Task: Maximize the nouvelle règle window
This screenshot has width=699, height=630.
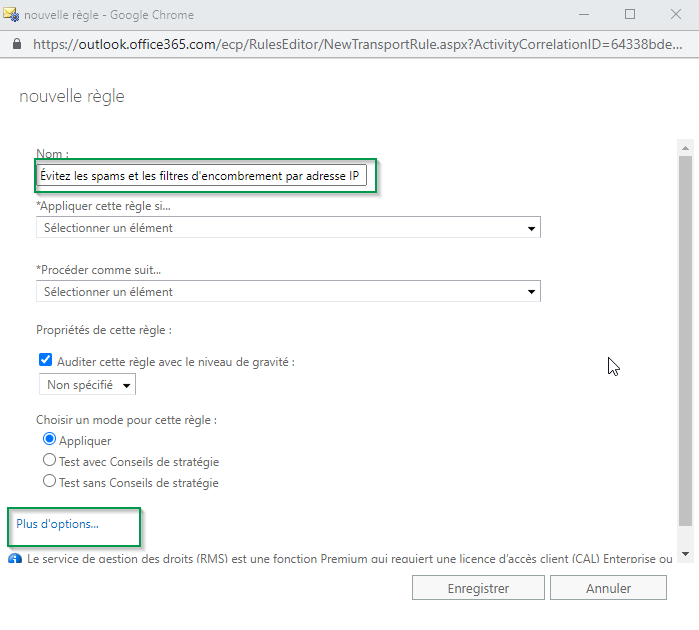Action: (x=630, y=15)
